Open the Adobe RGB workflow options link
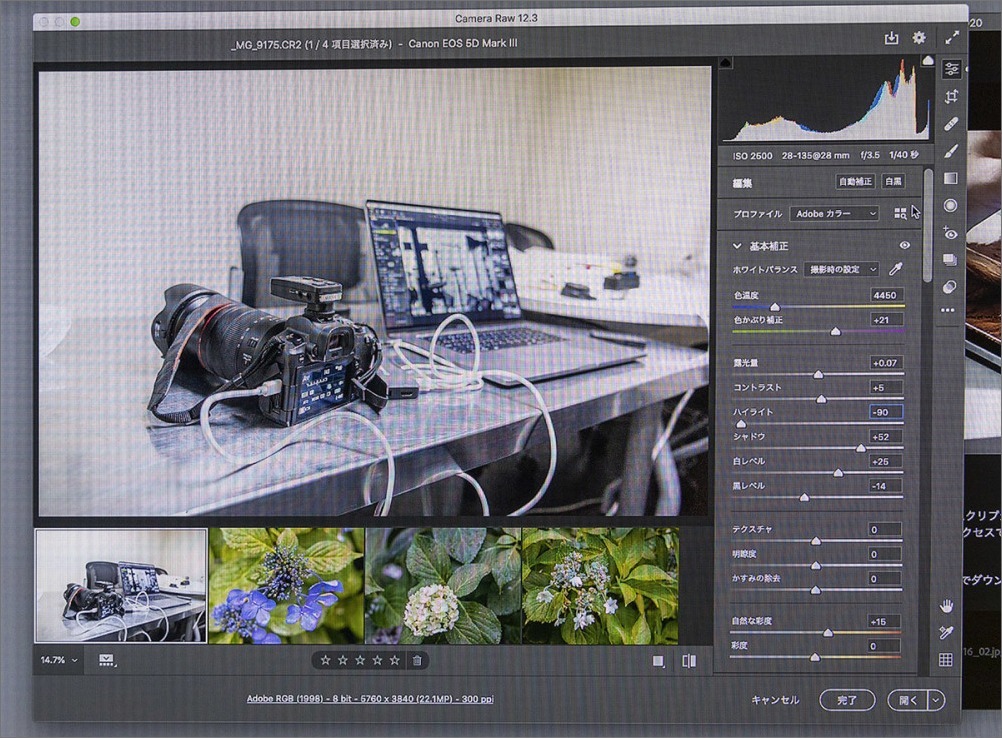The height and width of the screenshot is (738, 1002). (370, 698)
